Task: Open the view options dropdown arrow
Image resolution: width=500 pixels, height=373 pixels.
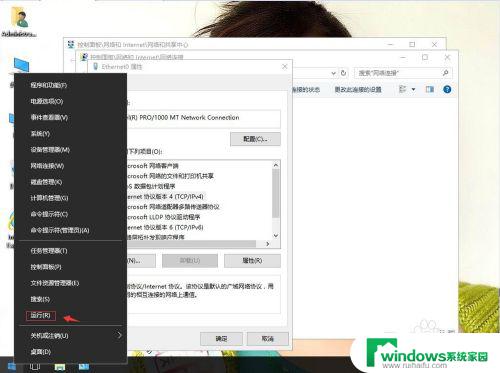Action: (413, 89)
